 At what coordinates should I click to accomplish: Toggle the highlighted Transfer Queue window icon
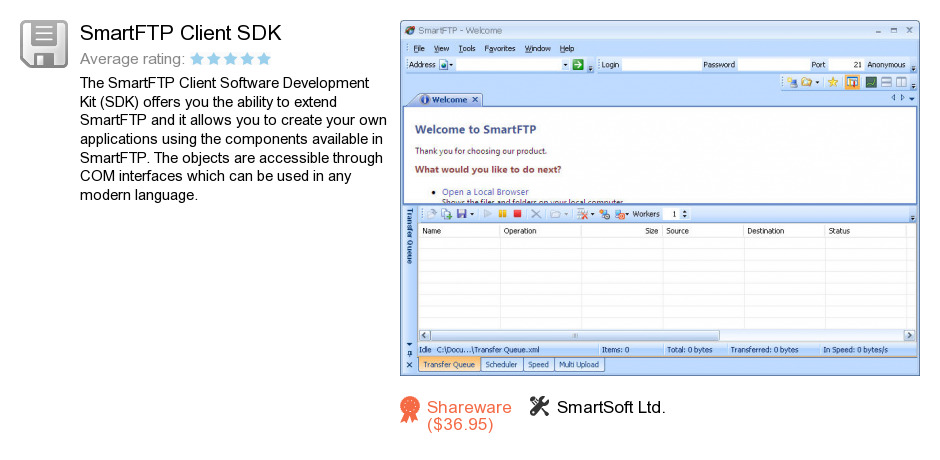tap(852, 83)
